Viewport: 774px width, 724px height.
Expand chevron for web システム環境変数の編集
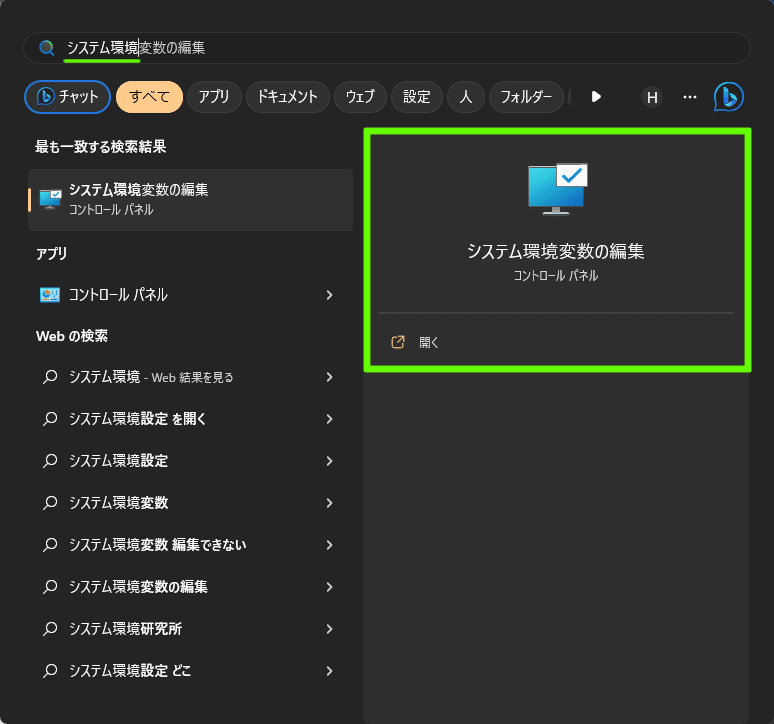329,587
